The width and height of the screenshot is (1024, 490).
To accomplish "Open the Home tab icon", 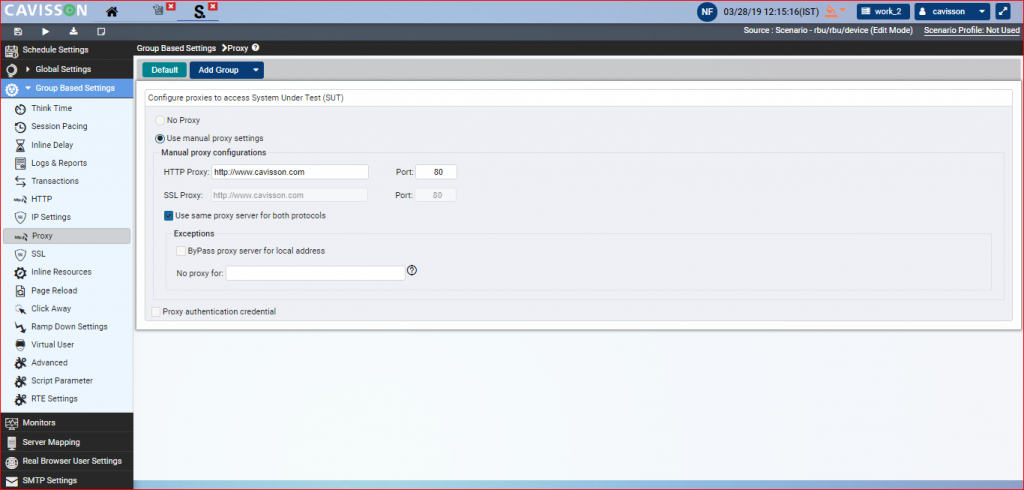I will [112, 11].
